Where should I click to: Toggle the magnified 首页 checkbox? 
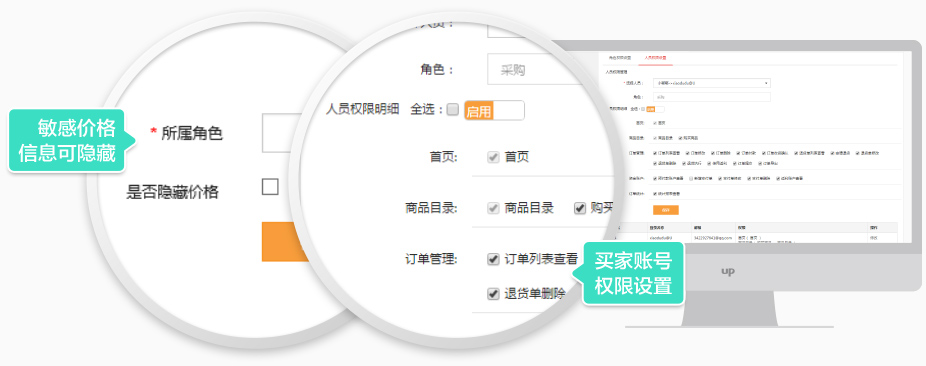[493, 157]
